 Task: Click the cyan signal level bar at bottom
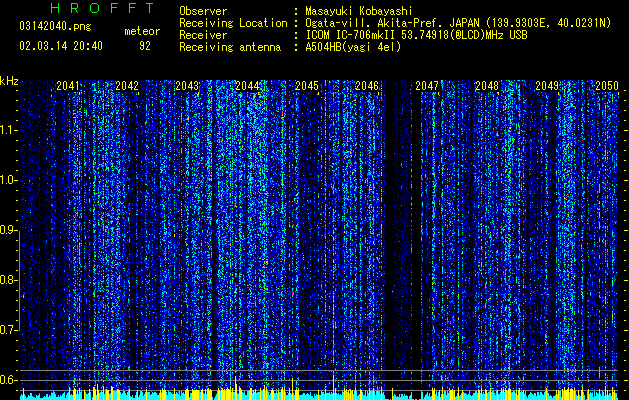(319, 396)
